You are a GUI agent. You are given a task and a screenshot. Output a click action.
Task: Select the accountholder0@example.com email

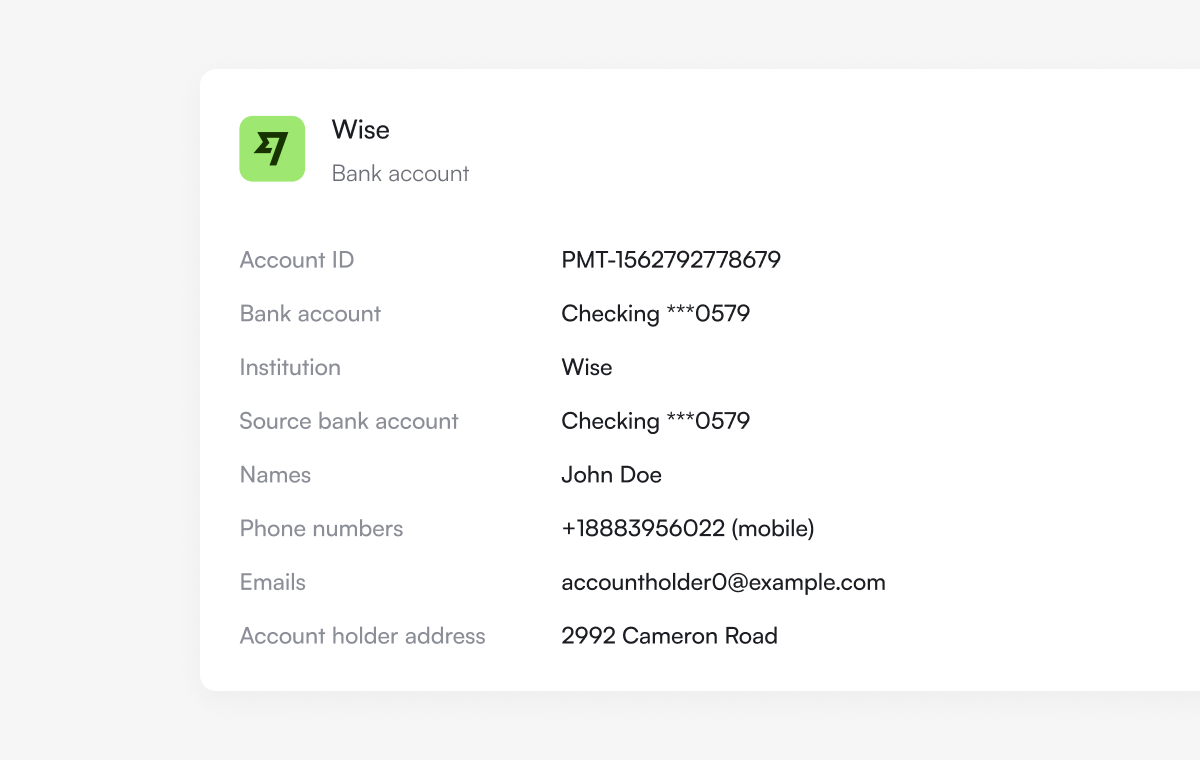[x=724, y=582]
